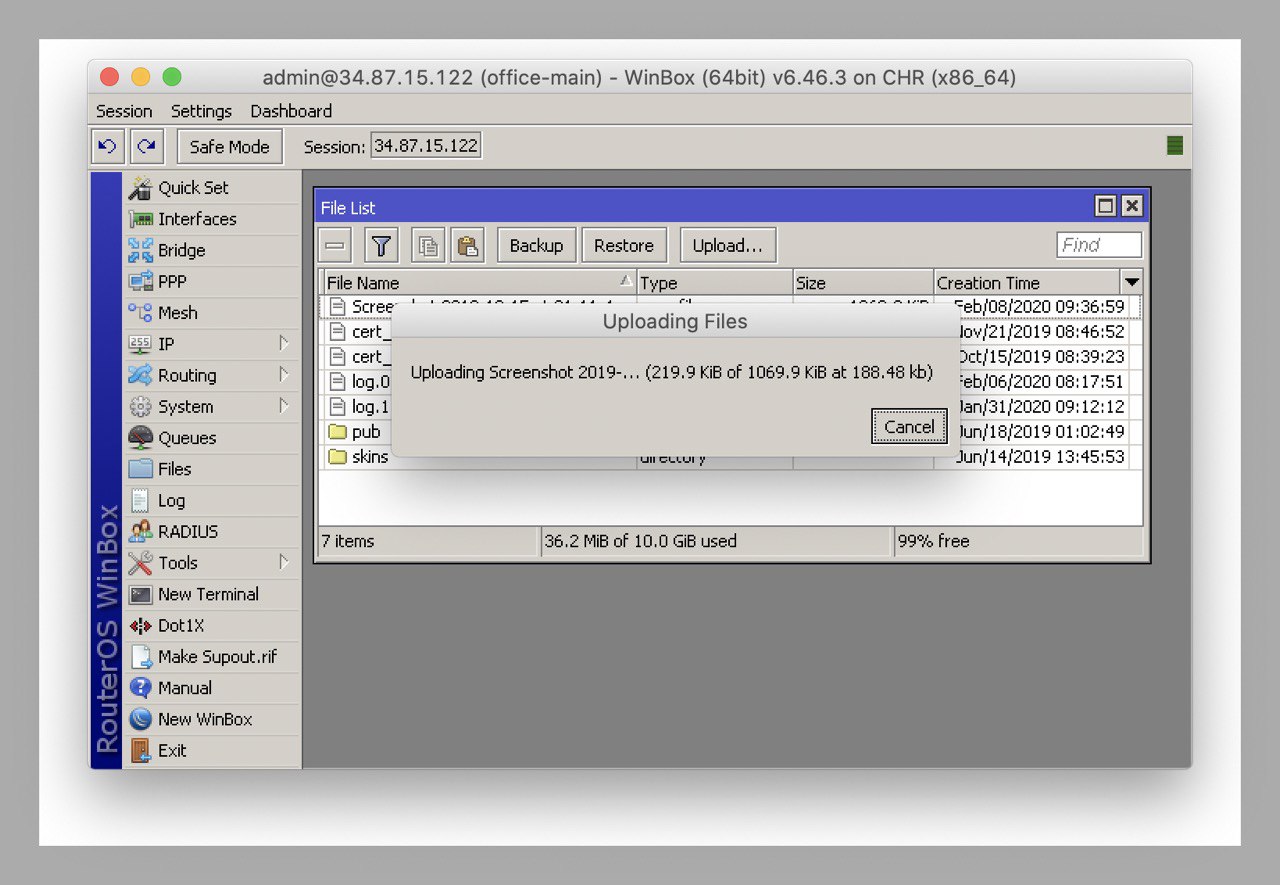The image size is (1280, 885).
Task: Open RADIUS in the sidebar
Action: click(x=211, y=531)
